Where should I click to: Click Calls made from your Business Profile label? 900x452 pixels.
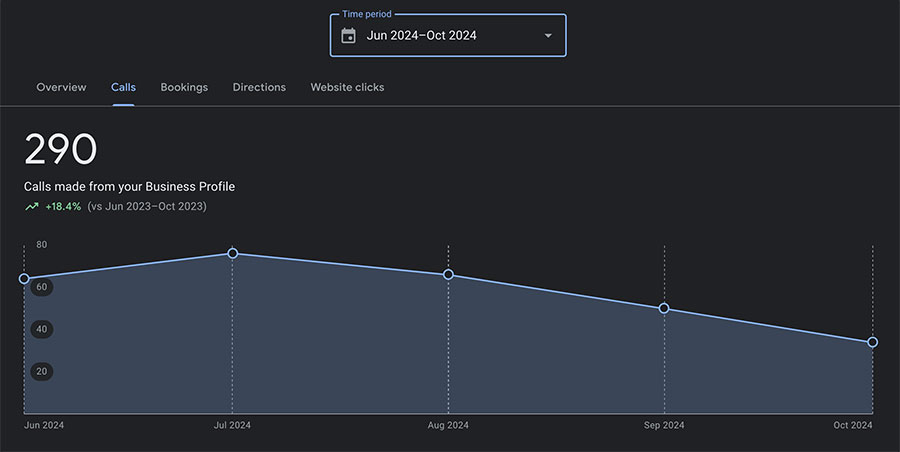point(129,187)
